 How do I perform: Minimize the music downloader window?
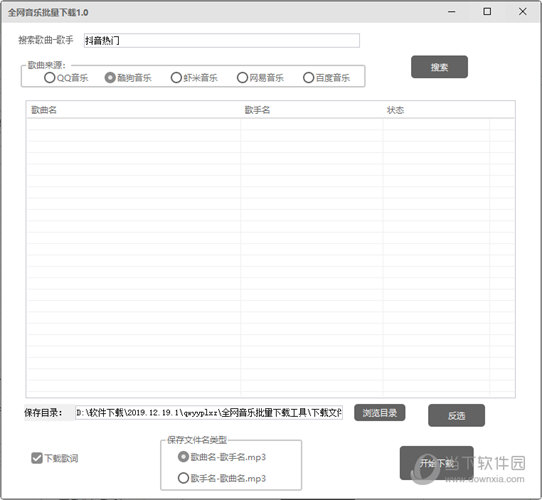tap(451, 12)
